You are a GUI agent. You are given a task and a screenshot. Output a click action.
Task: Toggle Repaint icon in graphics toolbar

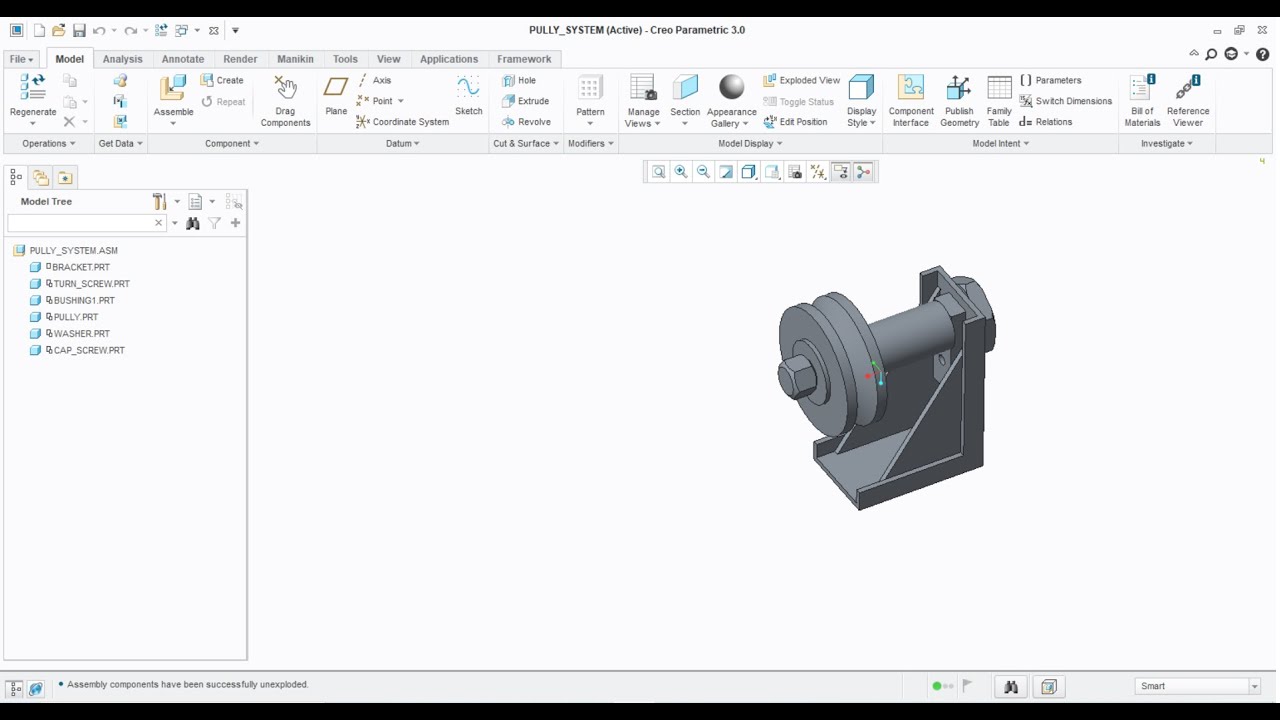point(726,172)
